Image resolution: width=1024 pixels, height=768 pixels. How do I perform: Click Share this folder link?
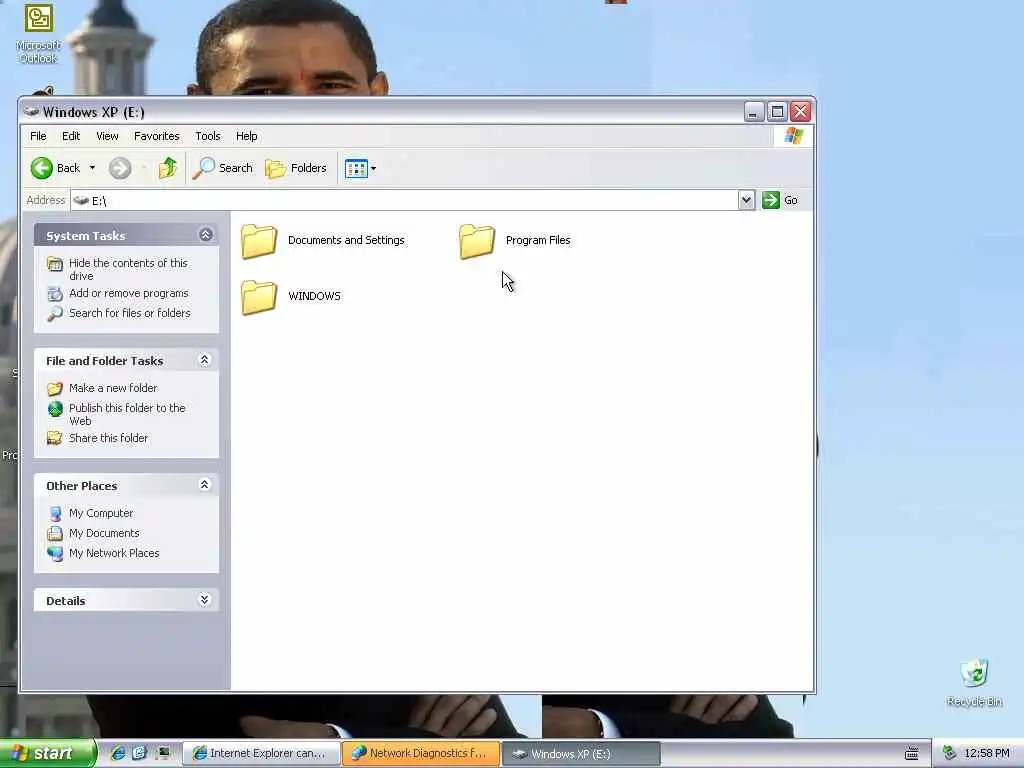[108, 438]
